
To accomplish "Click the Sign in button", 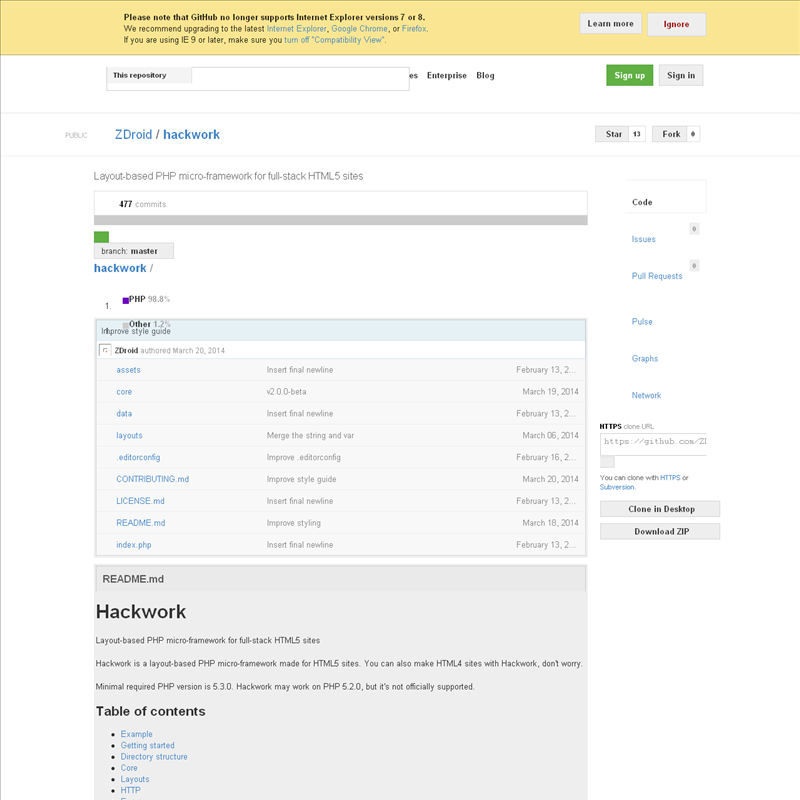I will pos(681,76).
